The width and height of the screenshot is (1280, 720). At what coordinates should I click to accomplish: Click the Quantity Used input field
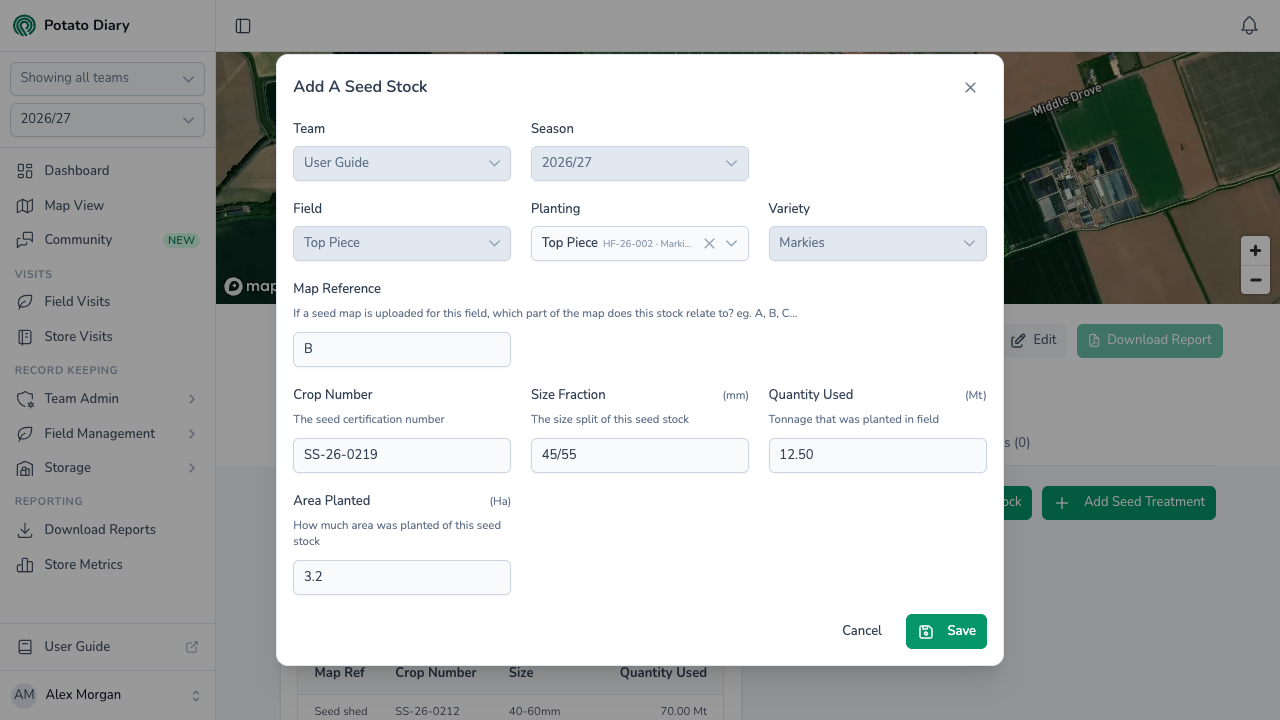tap(878, 455)
